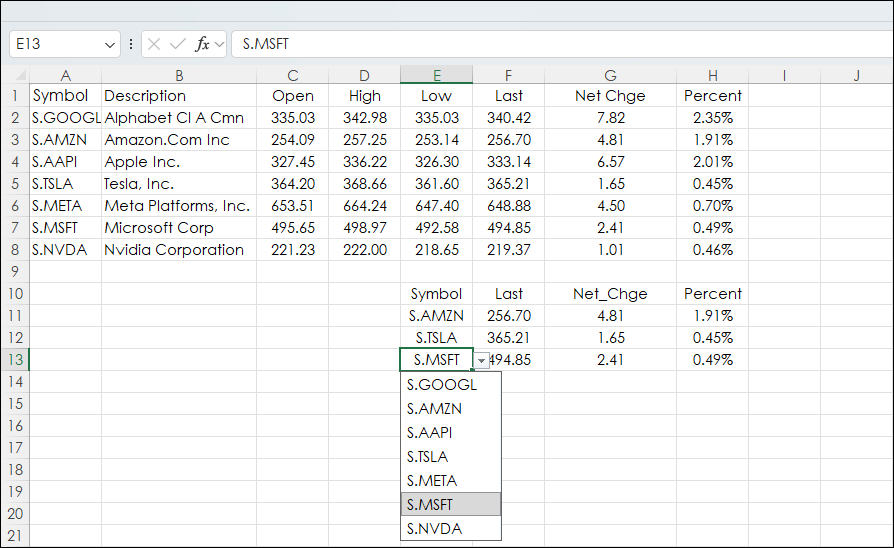Select row 21 header
This screenshot has height=548, width=894.
coord(15,536)
